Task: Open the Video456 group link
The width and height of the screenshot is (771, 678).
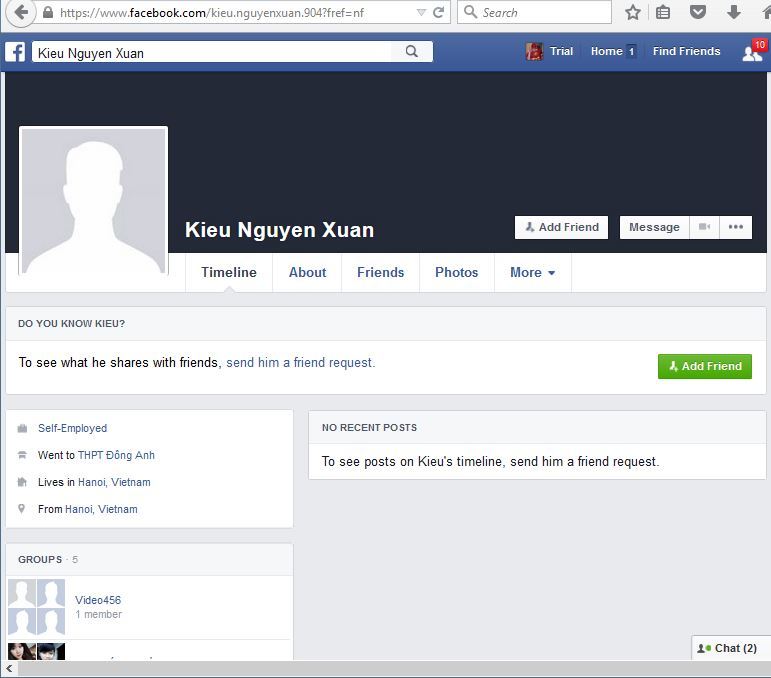Action: [x=98, y=600]
